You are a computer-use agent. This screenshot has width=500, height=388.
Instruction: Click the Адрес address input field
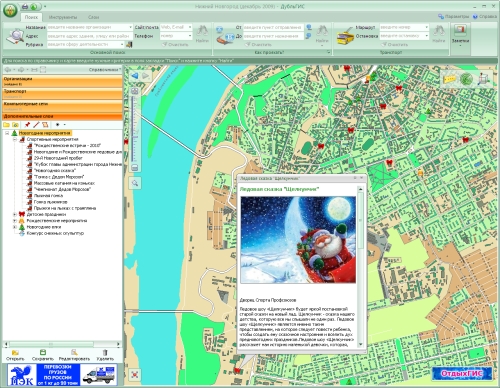tap(89, 36)
